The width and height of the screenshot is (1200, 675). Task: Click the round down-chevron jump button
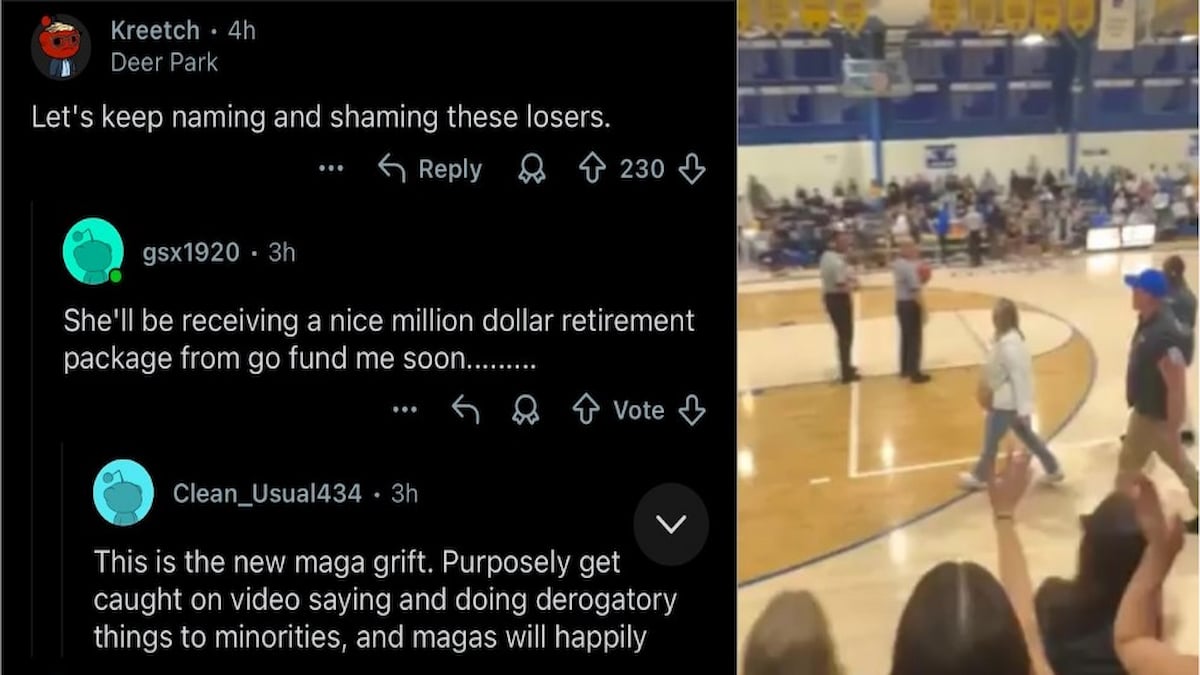tap(671, 524)
